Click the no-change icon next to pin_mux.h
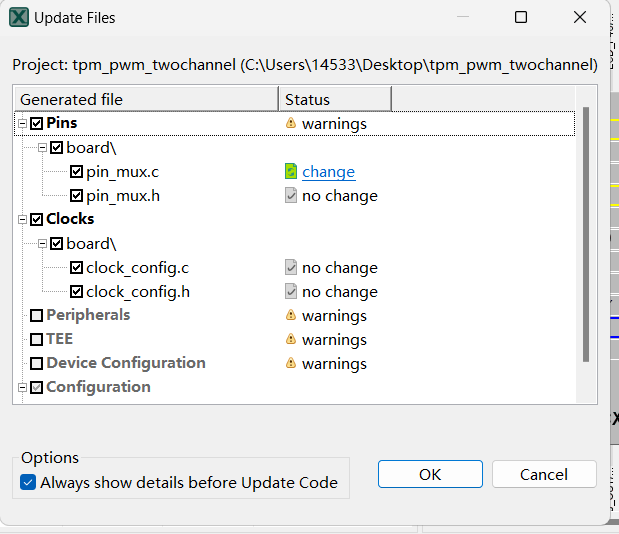The image size is (619, 534). point(291,196)
